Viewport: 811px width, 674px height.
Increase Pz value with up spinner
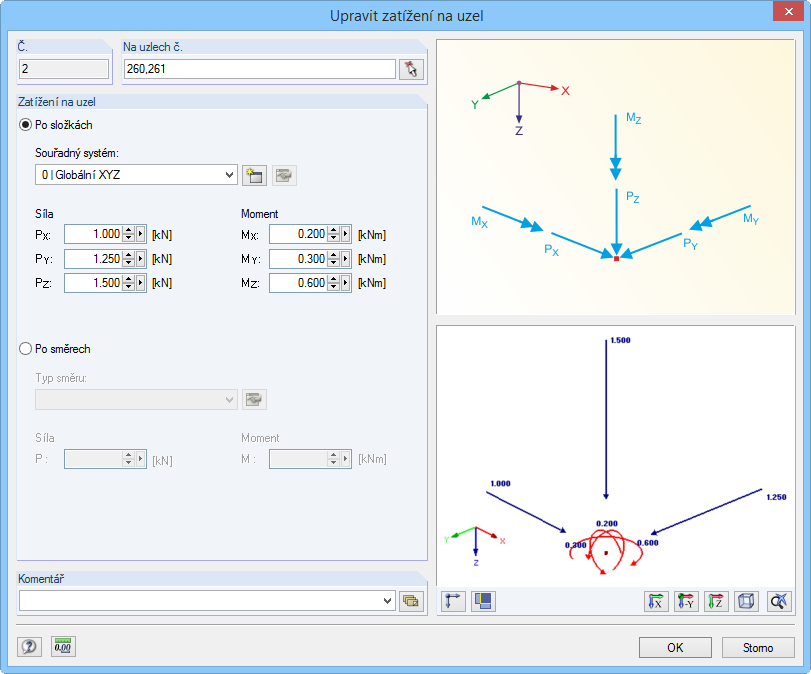(x=128, y=279)
